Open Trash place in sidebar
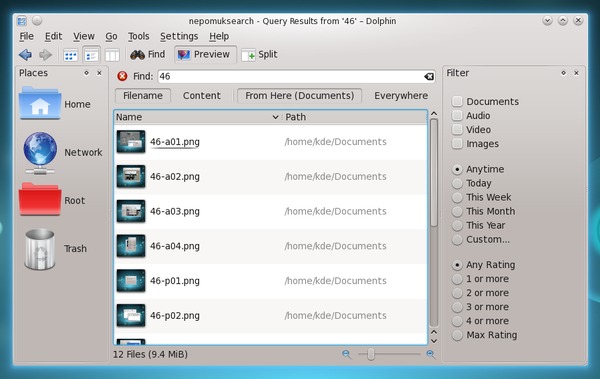This screenshot has height=379, width=600. click(x=56, y=249)
